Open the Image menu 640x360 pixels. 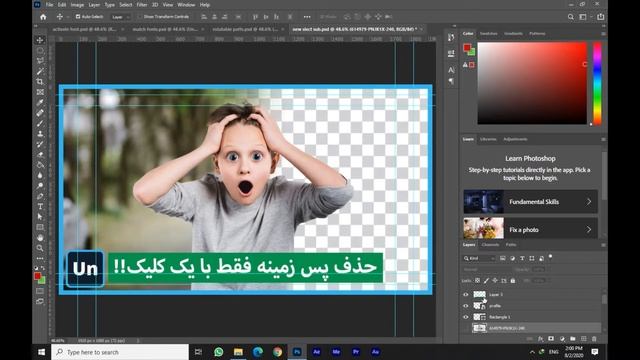point(77,5)
